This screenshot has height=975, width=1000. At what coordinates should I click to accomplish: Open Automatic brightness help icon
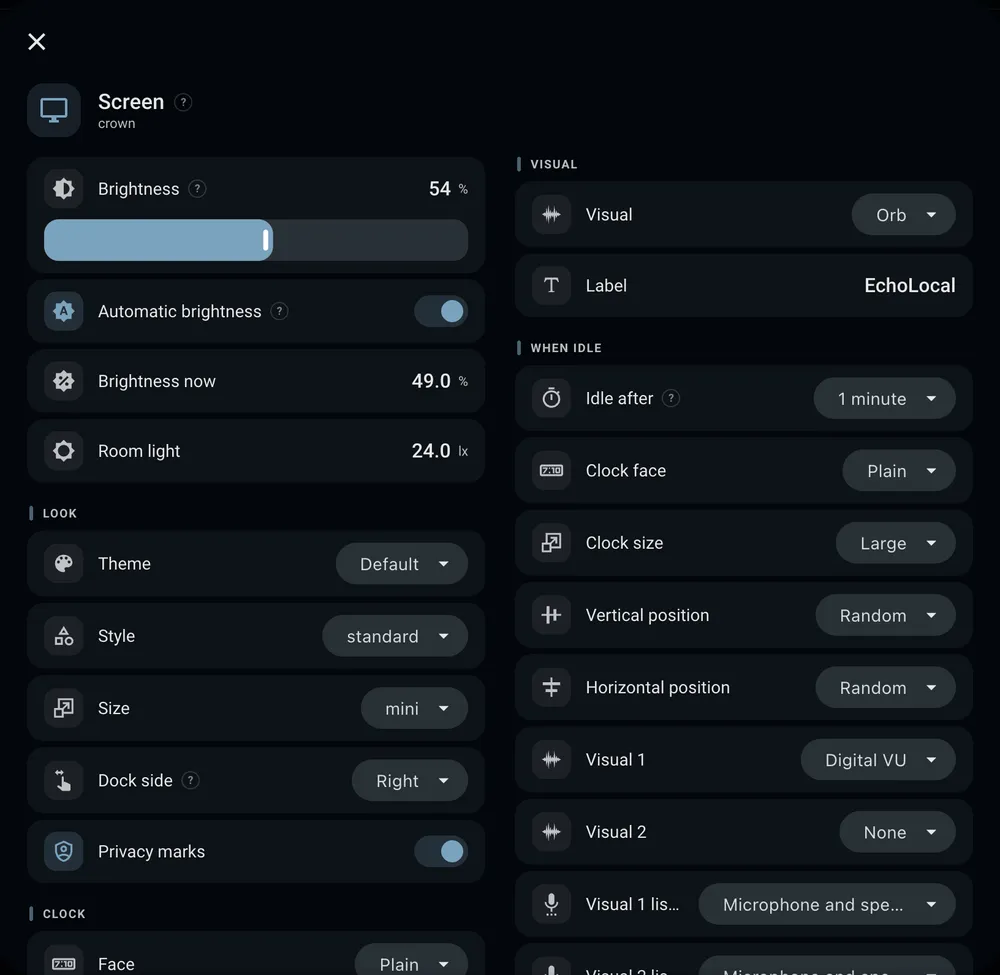(279, 311)
